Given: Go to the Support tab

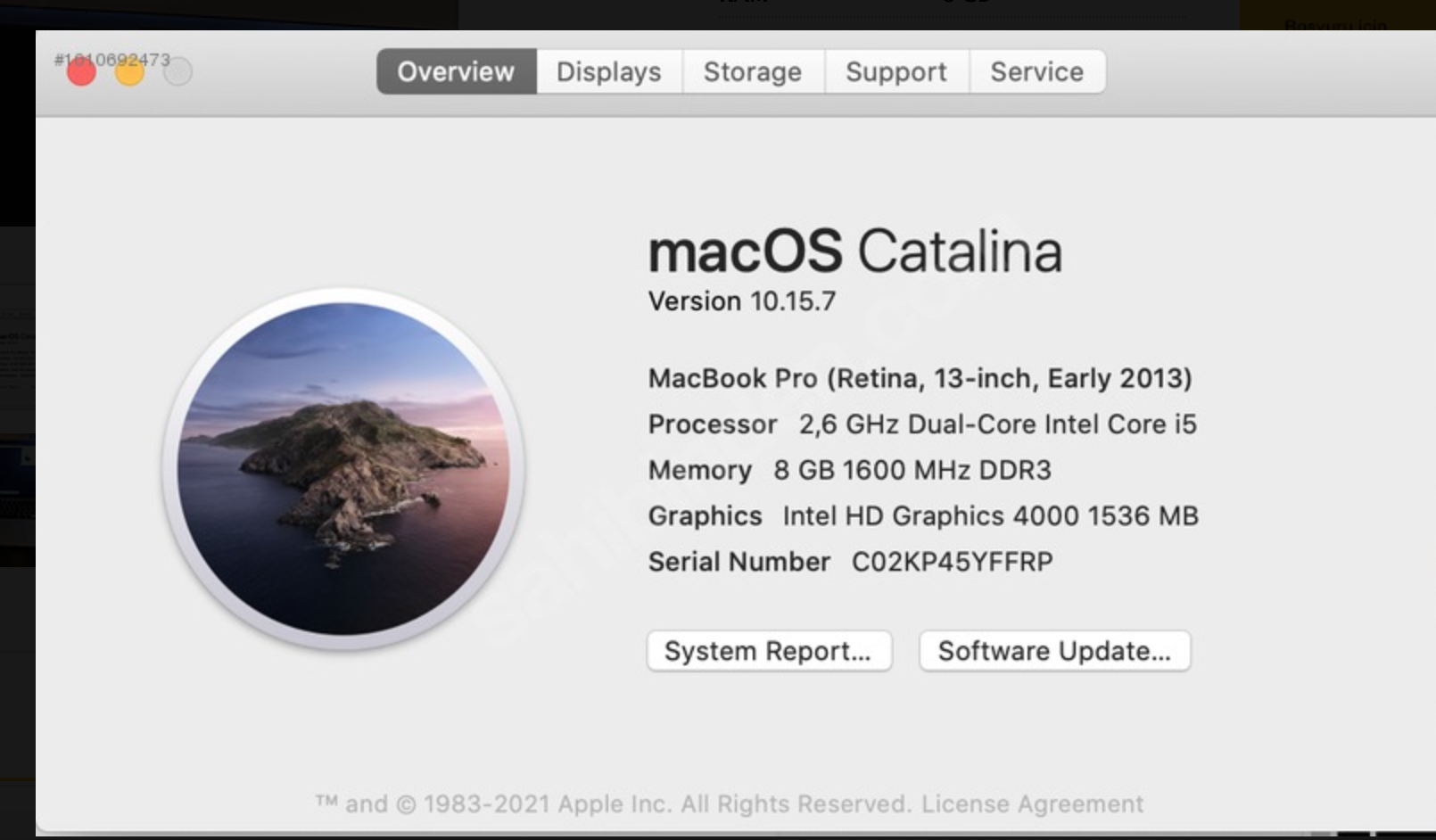Looking at the screenshot, I should pyautogui.click(x=895, y=71).
